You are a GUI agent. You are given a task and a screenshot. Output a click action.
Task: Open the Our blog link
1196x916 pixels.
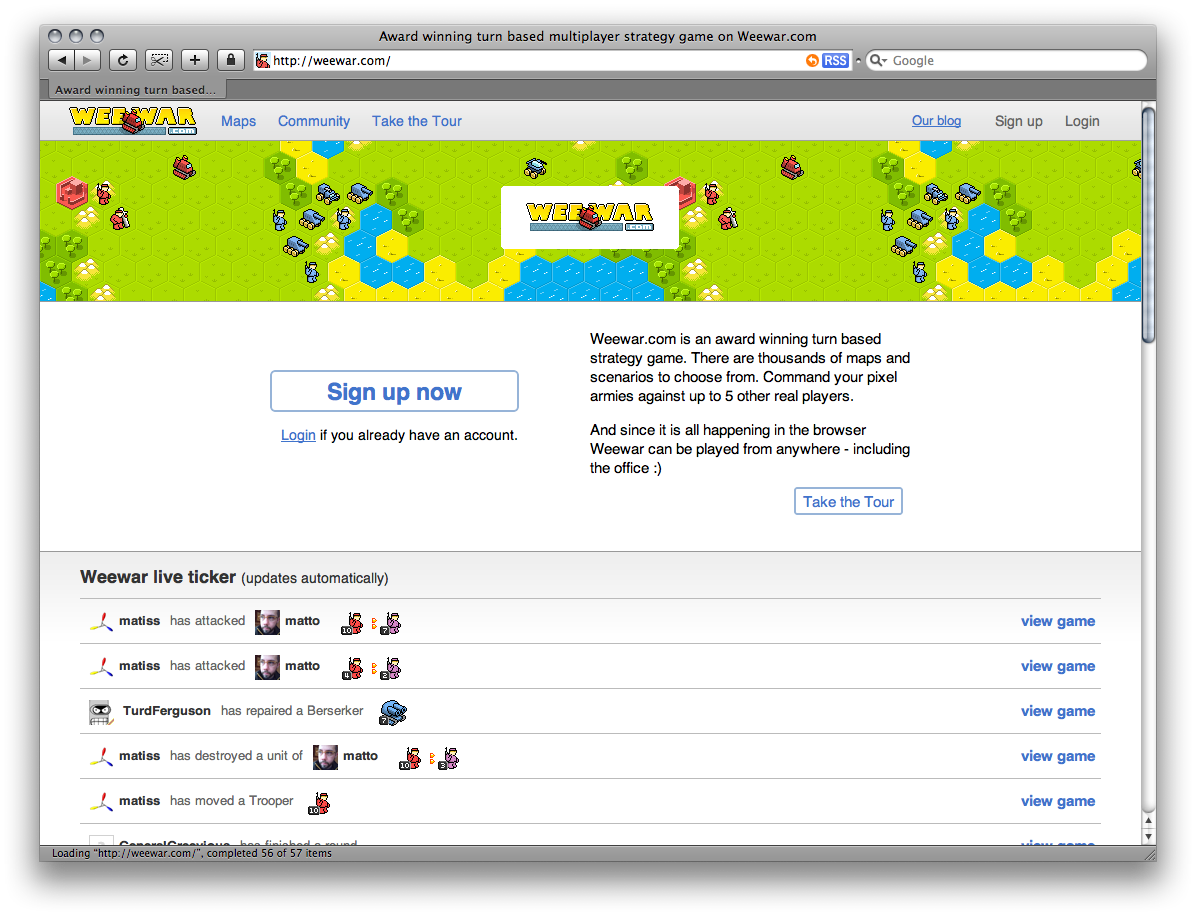(936, 121)
